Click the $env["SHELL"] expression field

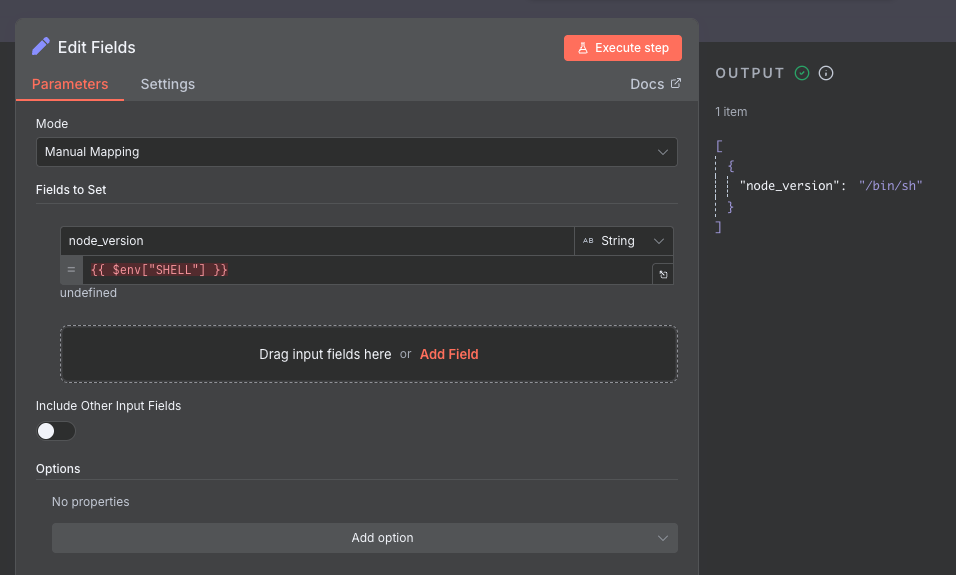(367, 270)
